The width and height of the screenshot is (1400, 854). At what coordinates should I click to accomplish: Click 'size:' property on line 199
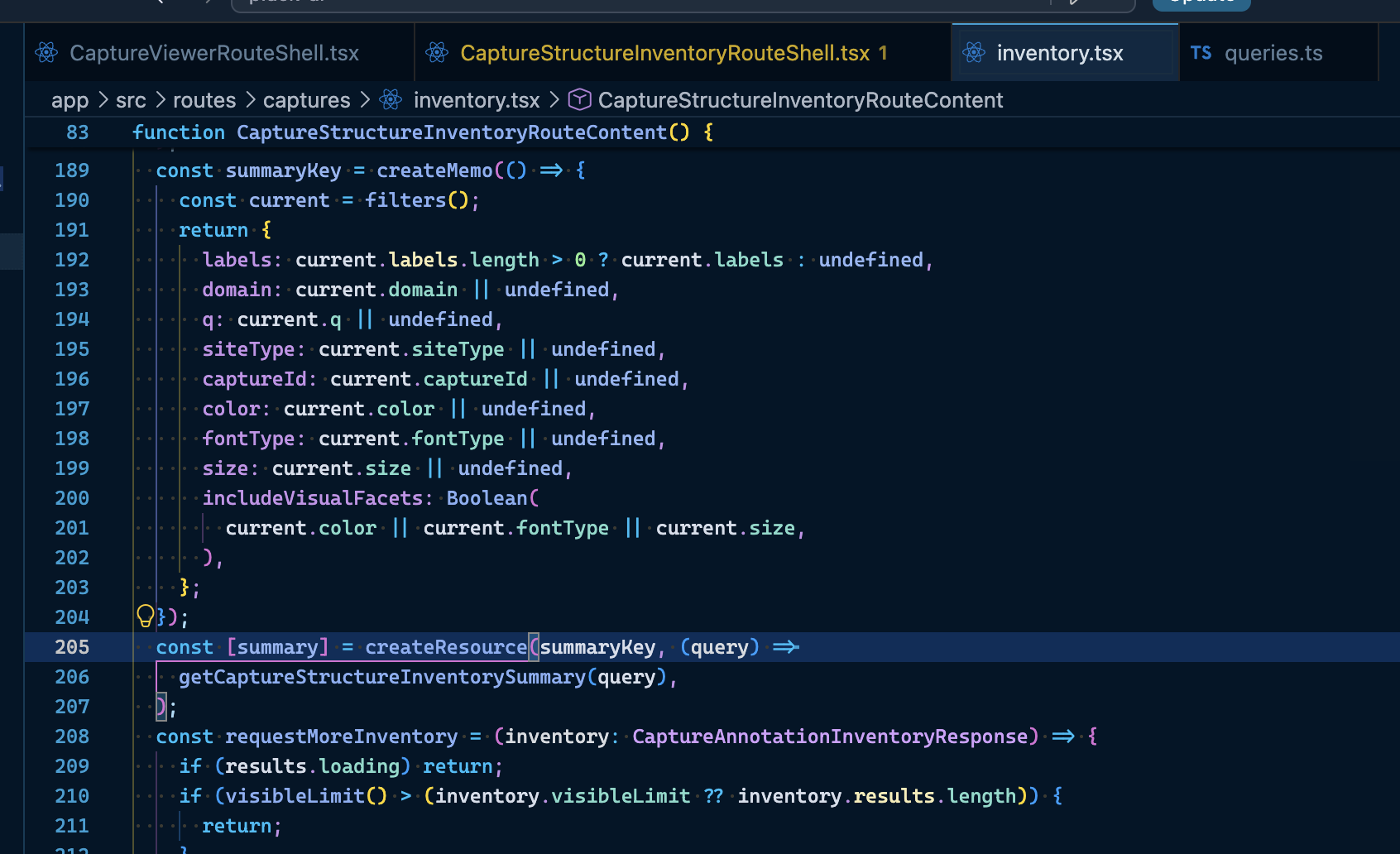pos(231,468)
